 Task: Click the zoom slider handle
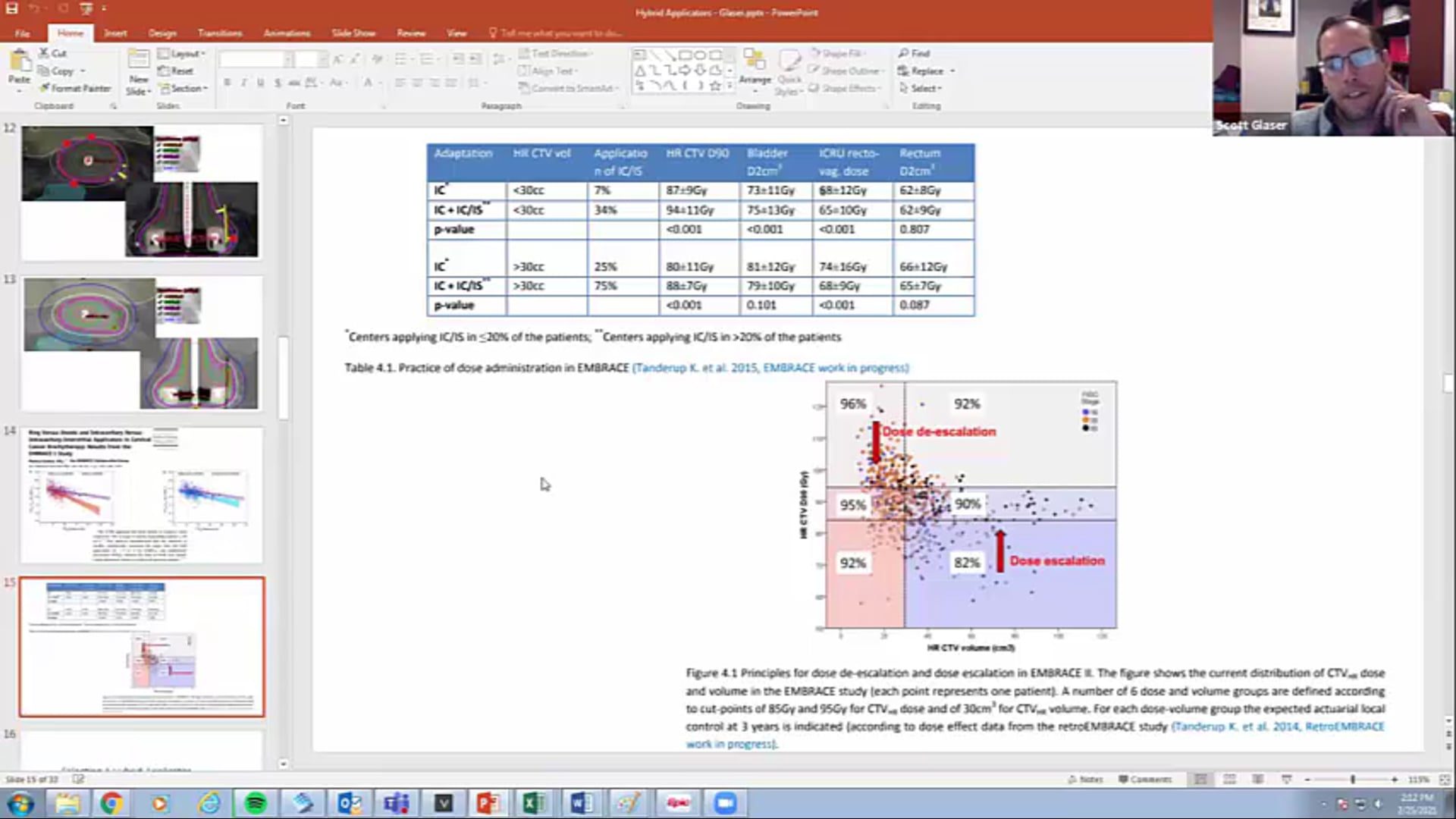(1352, 779)
